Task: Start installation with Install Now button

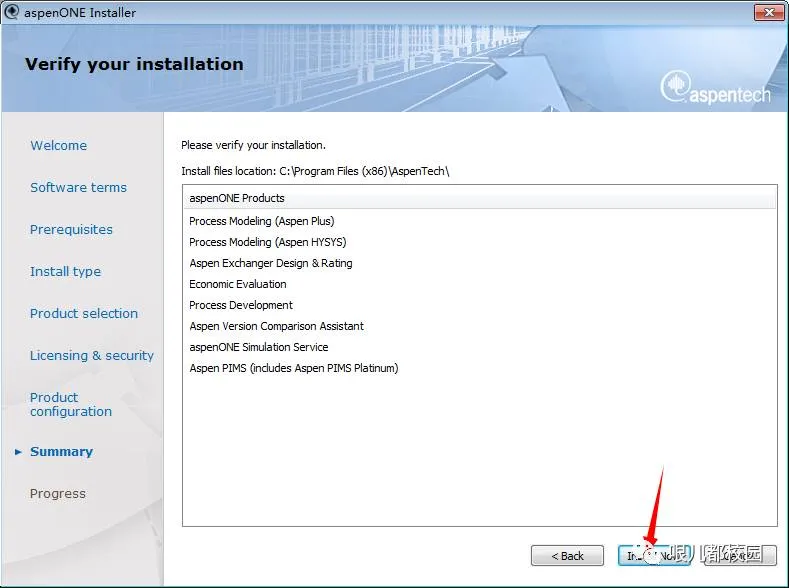Action: pyautogui.click(x=654, y=556)
